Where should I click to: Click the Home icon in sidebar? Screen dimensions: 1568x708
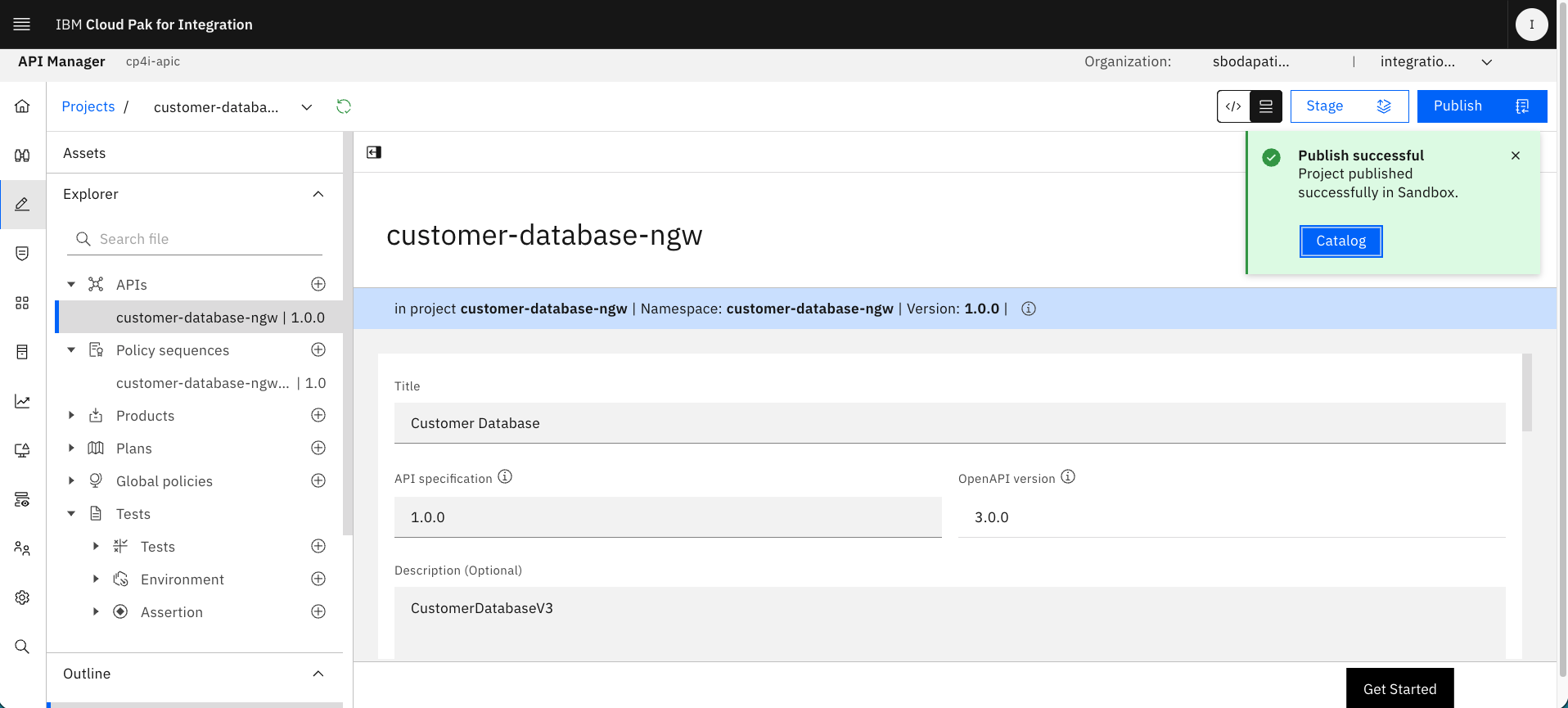pyautogui.click(x=22, y=106)
